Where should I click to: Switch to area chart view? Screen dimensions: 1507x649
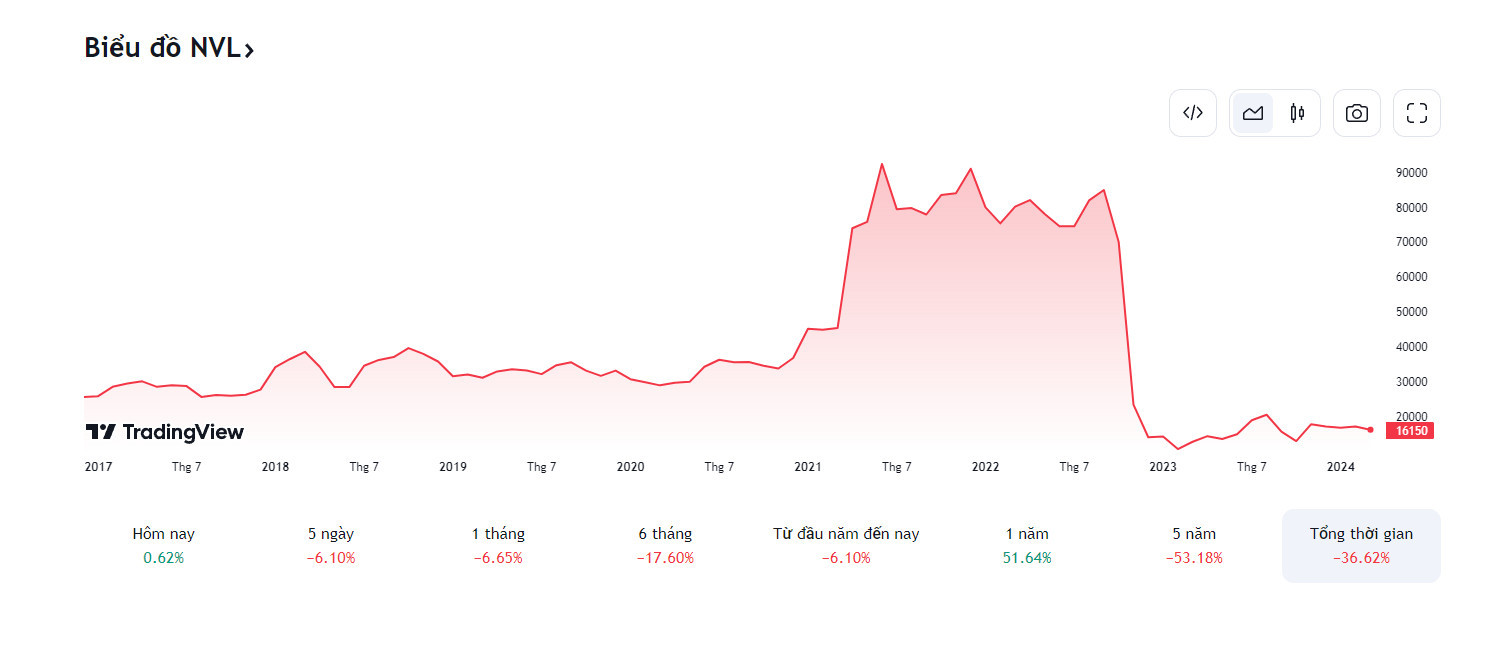pyautogui.click(x=1253, y=113)
